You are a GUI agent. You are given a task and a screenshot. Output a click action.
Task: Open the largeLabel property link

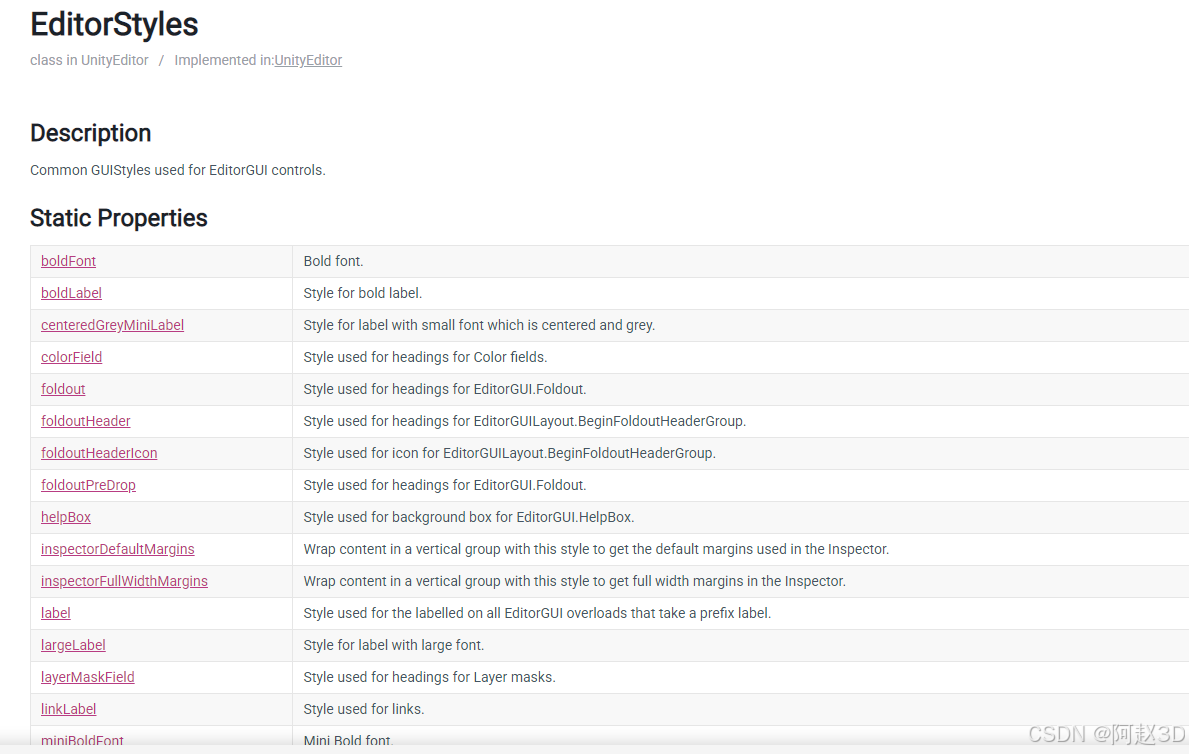(x=73, y=645)
